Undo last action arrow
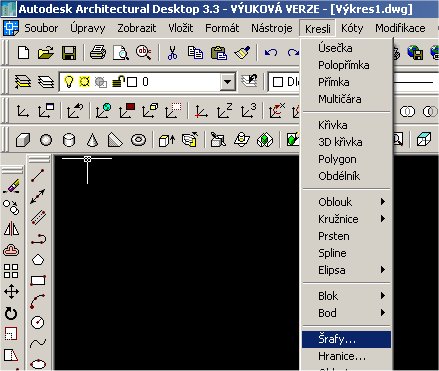The width and height of the screenshot is (439, 371). point(271,53)
